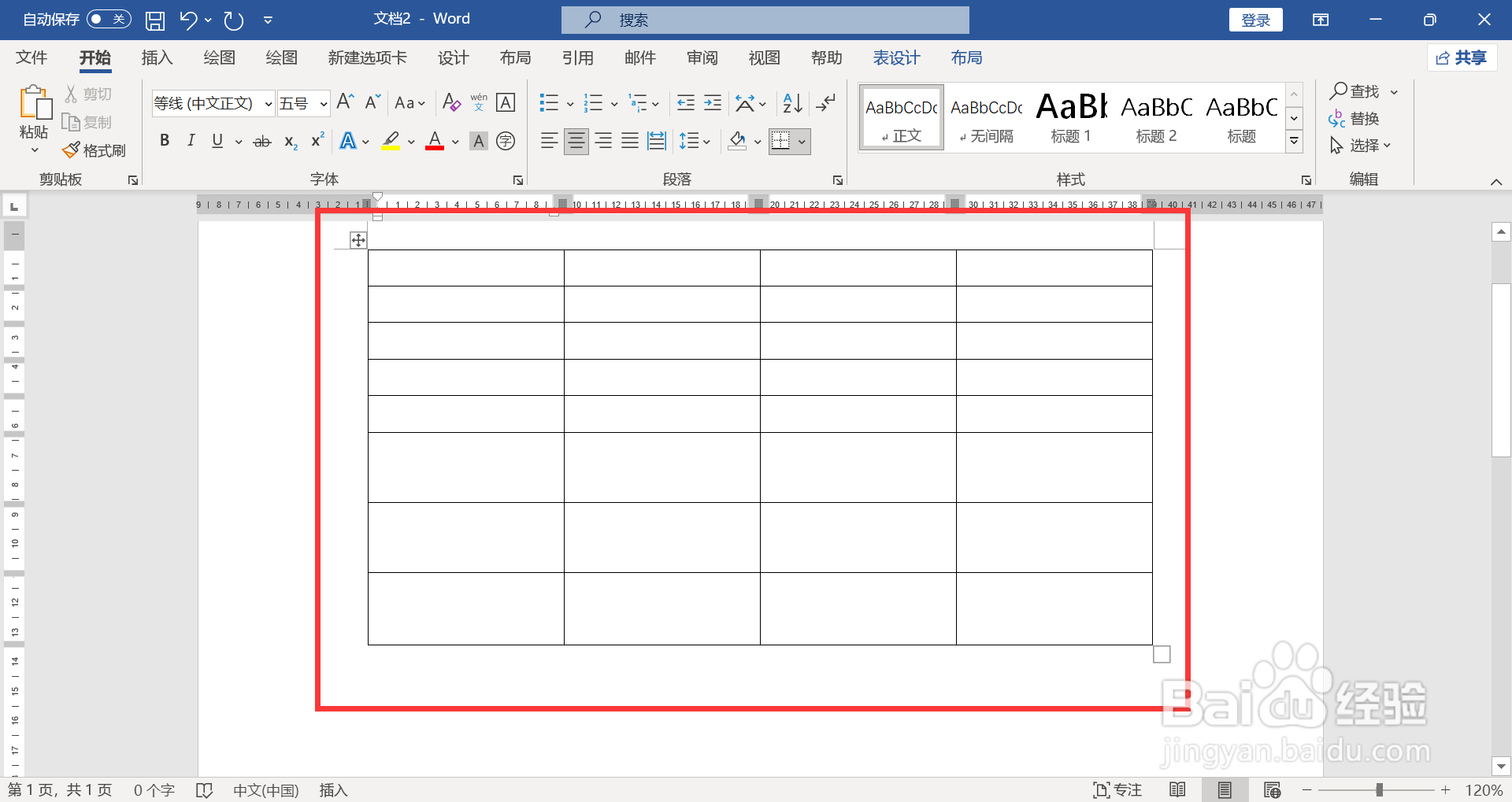Expand the styles gallery
Screen dimensions: 1512x802
(1294, 142)
